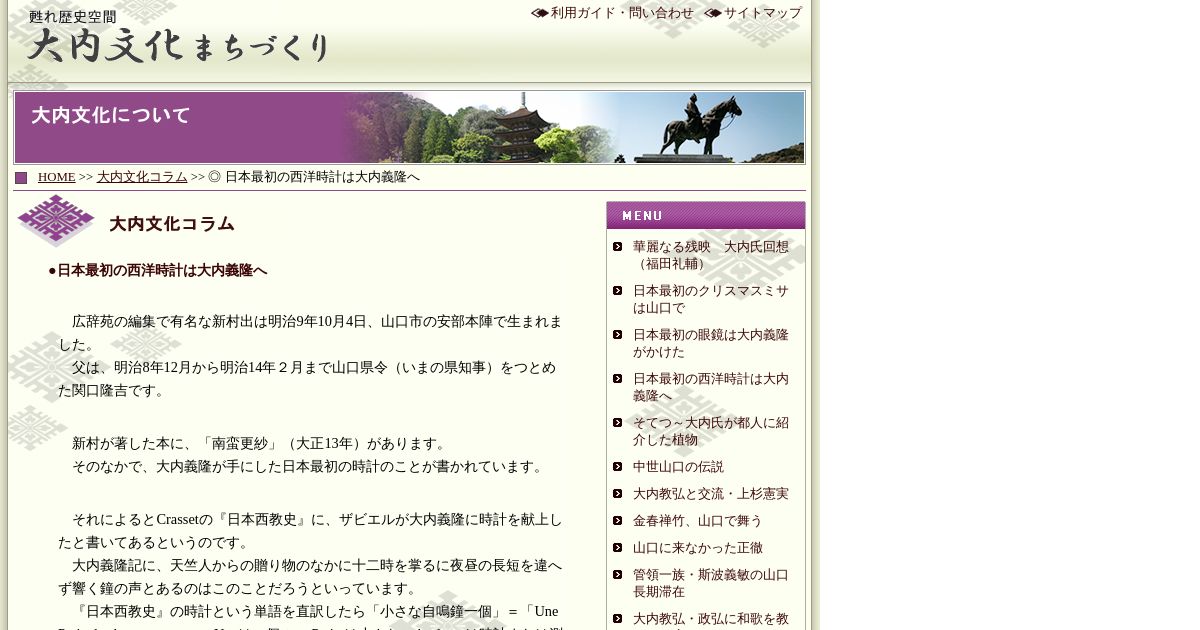Open menu item 大内教弘と交流・上杉憲実
Screen dimensions: 1200x630
click(x=711, y=494)
